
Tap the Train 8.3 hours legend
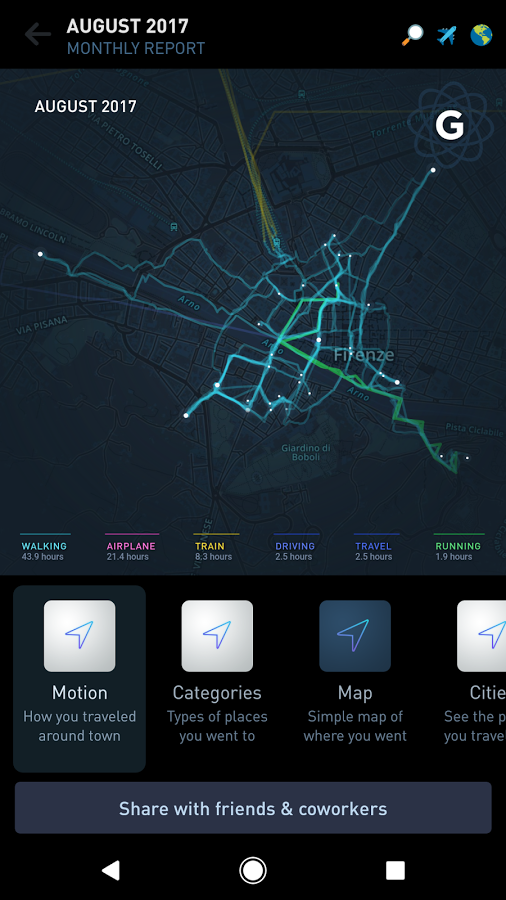[215, 548]
